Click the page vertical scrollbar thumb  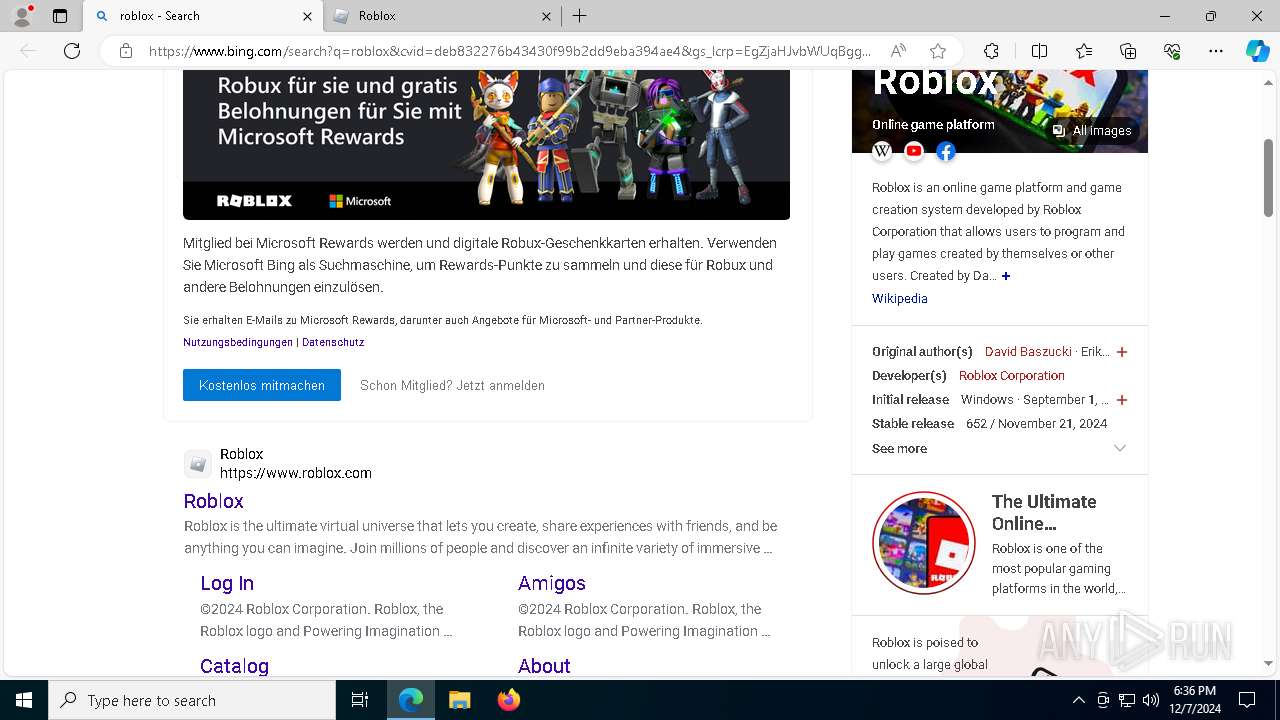click(1269, 178)
